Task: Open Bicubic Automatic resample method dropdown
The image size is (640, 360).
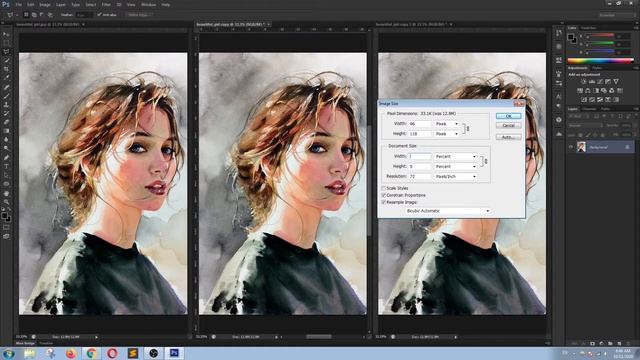Action: 448,211
